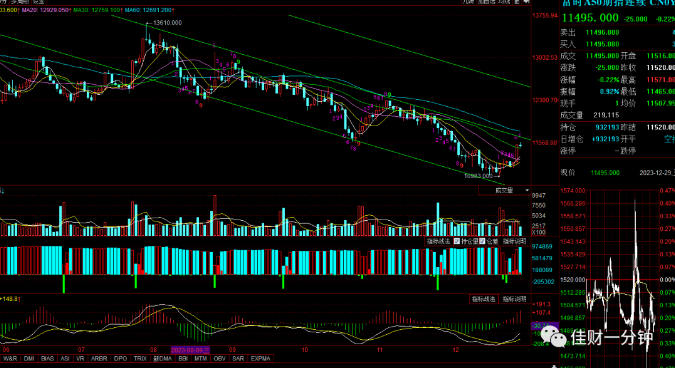675x368 pixels.
Task: Select the OBV indicator tab
Action: [220, 358]
